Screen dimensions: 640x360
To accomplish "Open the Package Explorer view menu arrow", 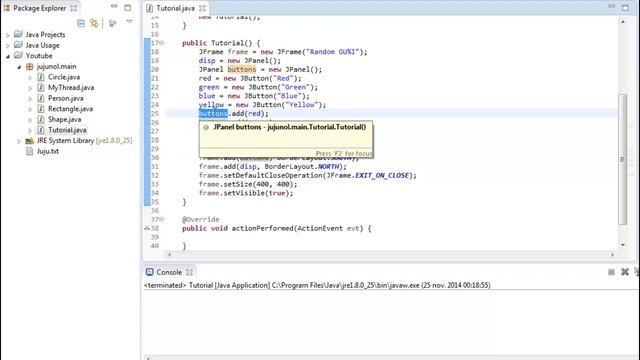I will click(129, 22).
